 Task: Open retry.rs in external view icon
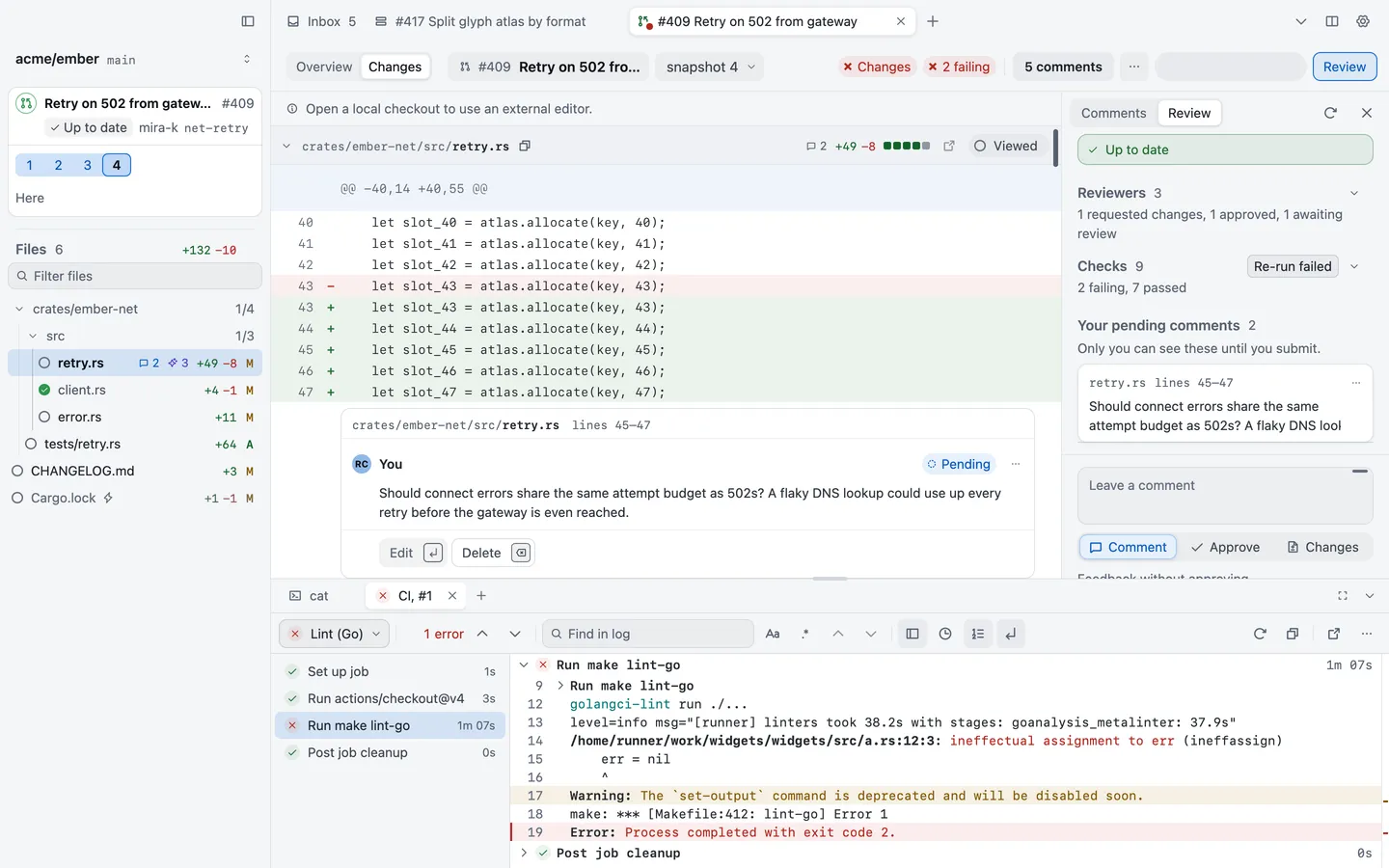click(949, 146)
